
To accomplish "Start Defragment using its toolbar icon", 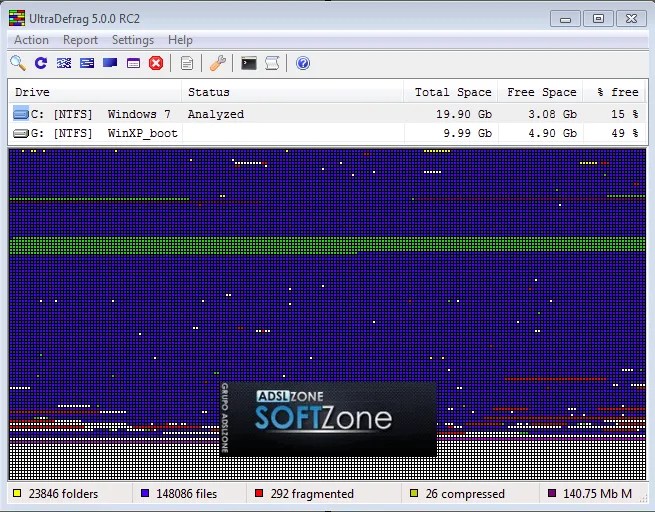I will [x=64, y=63].
